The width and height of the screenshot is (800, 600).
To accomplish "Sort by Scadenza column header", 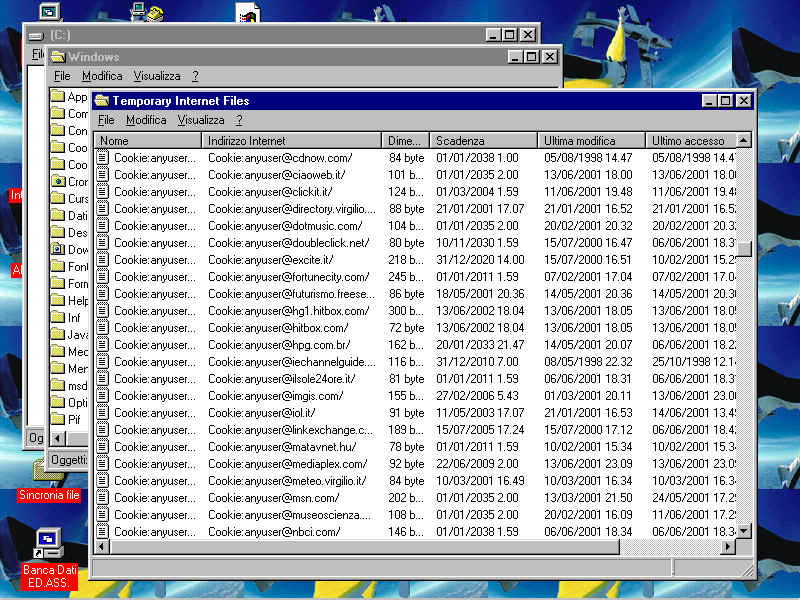I will pyautogui.click(x=484, y=140).
